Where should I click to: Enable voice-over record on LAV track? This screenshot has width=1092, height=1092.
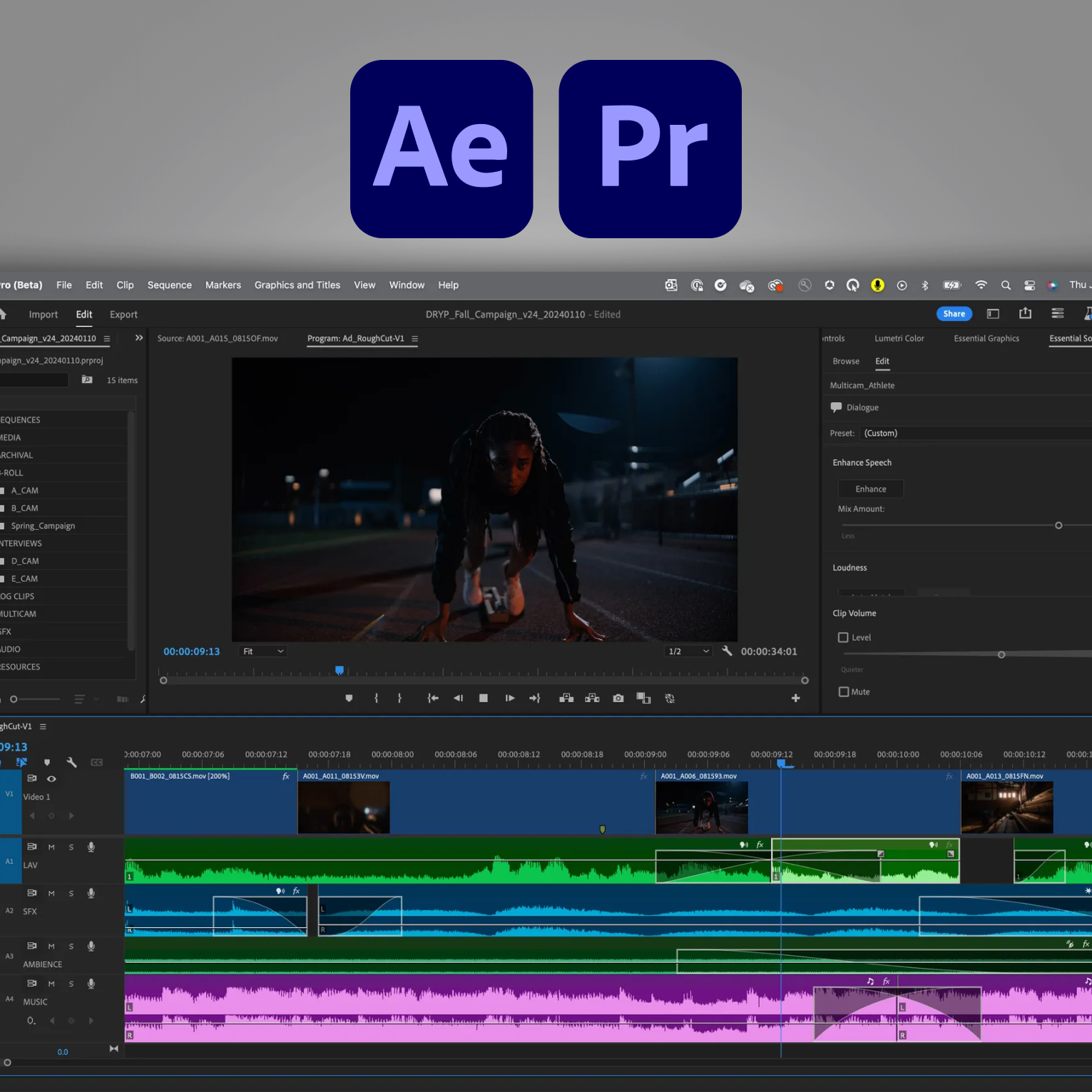tap(91, 847)
